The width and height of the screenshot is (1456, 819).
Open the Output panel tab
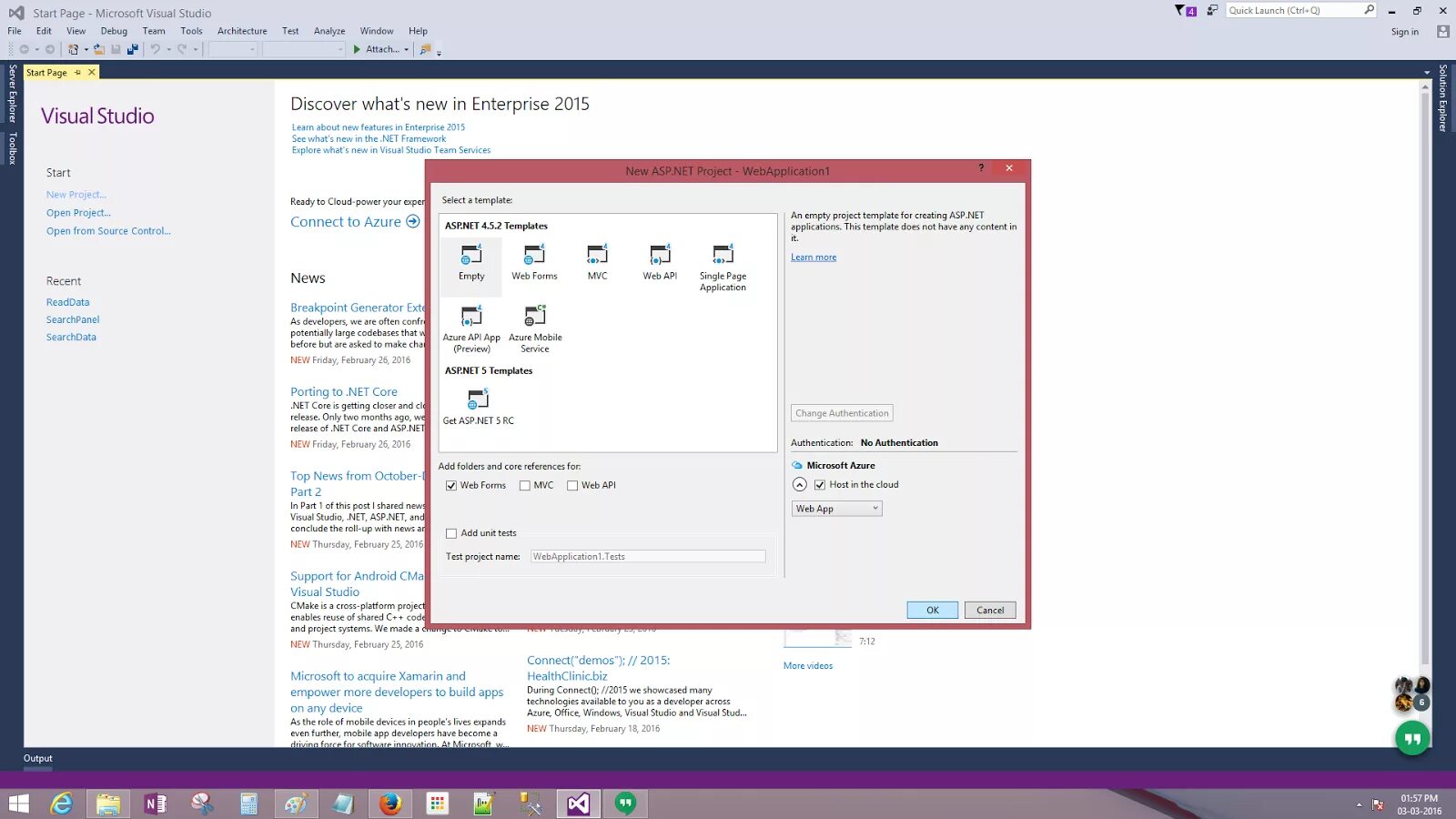pyautogui.click(x=38, y=759)
